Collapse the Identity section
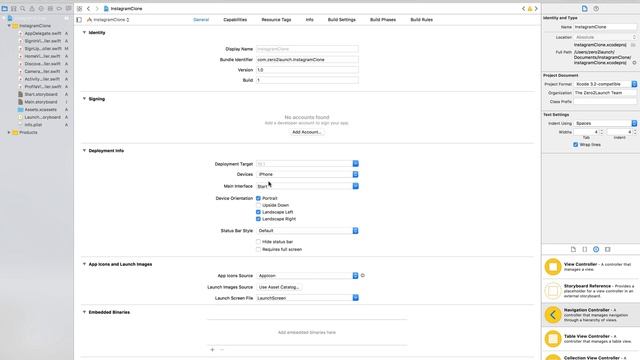Image resolution: width=640 pixels, height=360 pixels. tap(84, 32)
